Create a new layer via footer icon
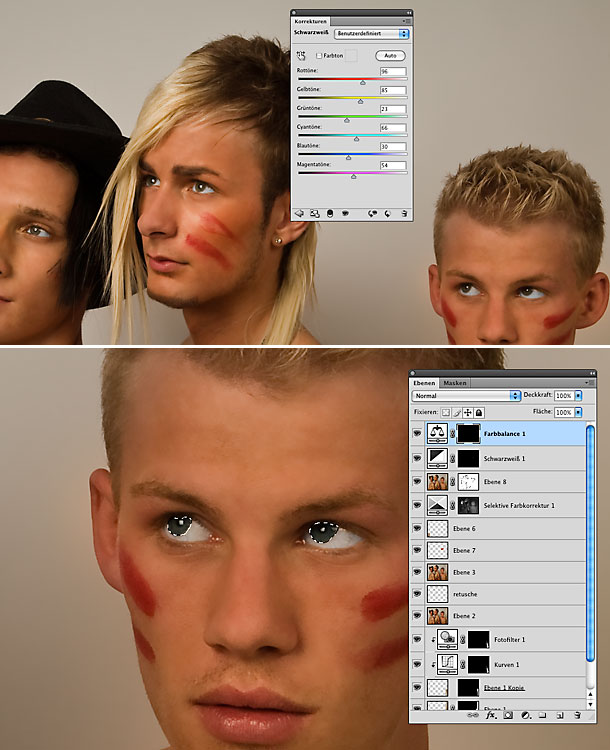 [560, 715]
